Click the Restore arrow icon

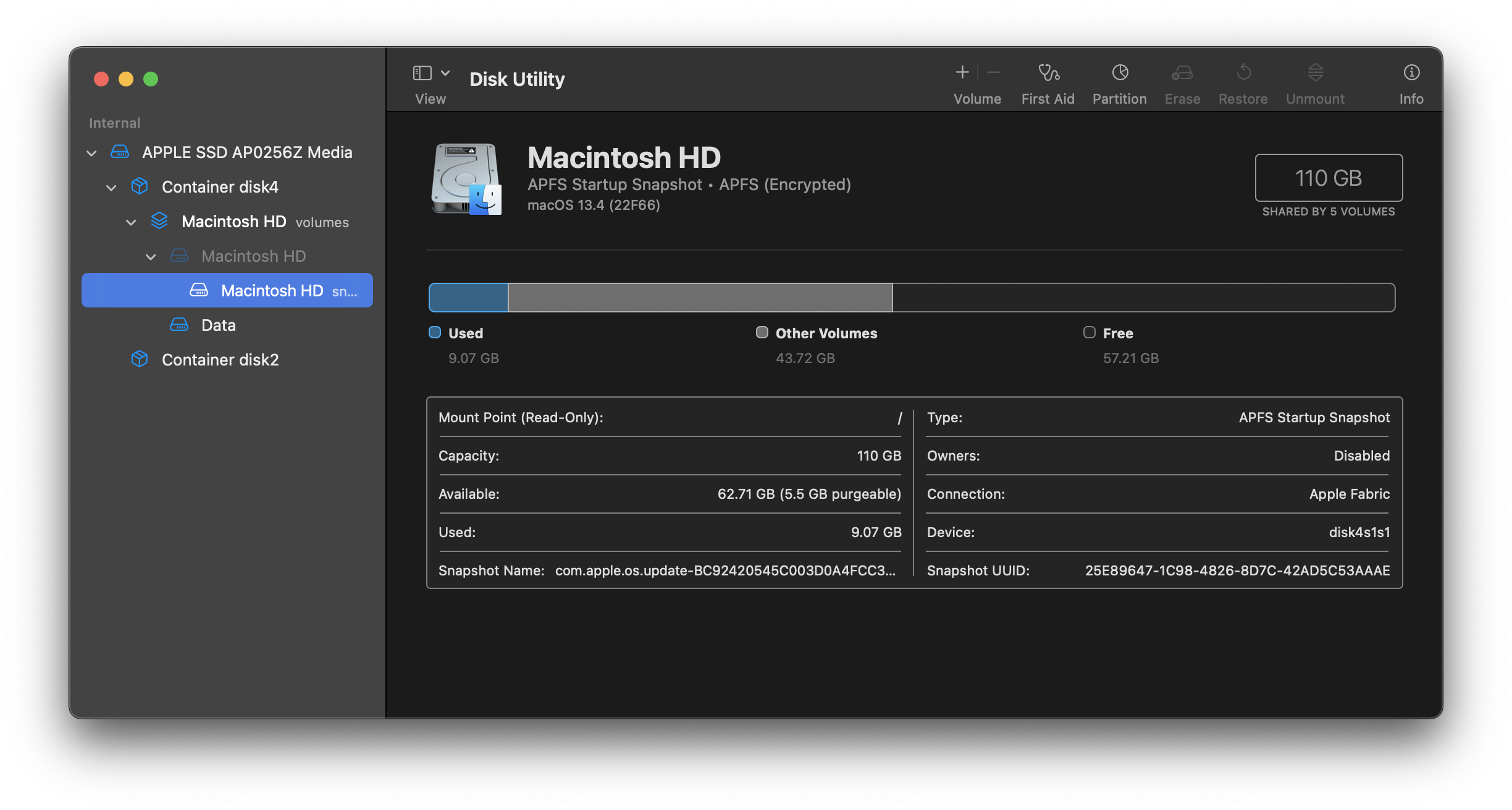coord(1243,73)
